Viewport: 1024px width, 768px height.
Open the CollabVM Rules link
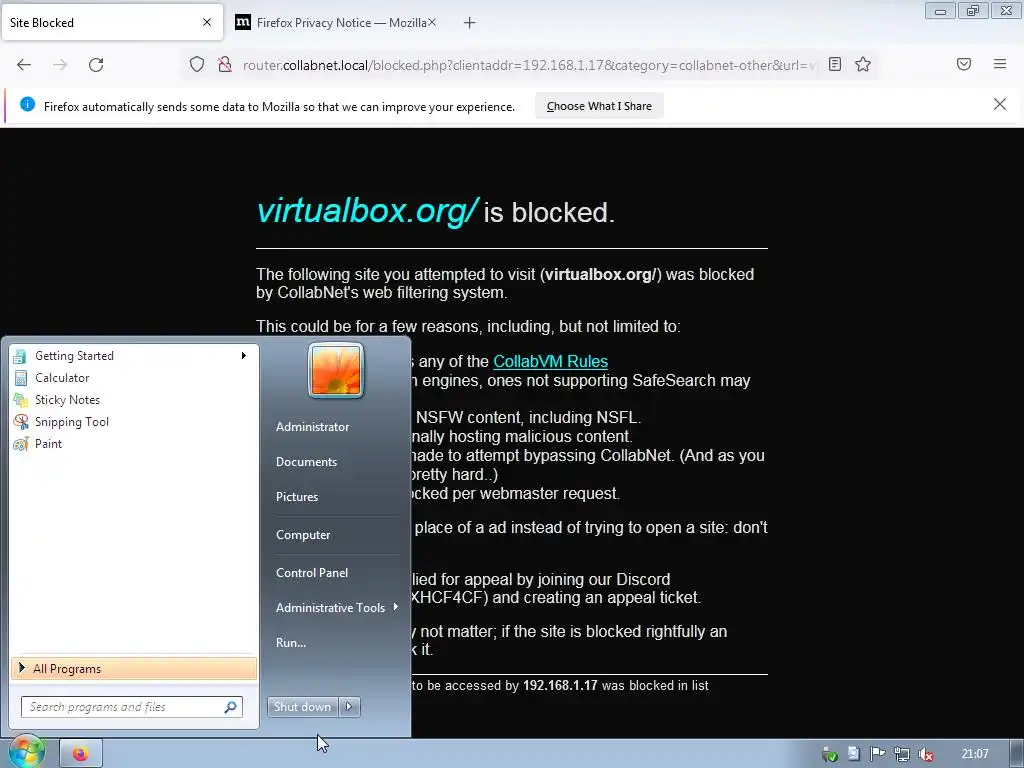point(551,361)
